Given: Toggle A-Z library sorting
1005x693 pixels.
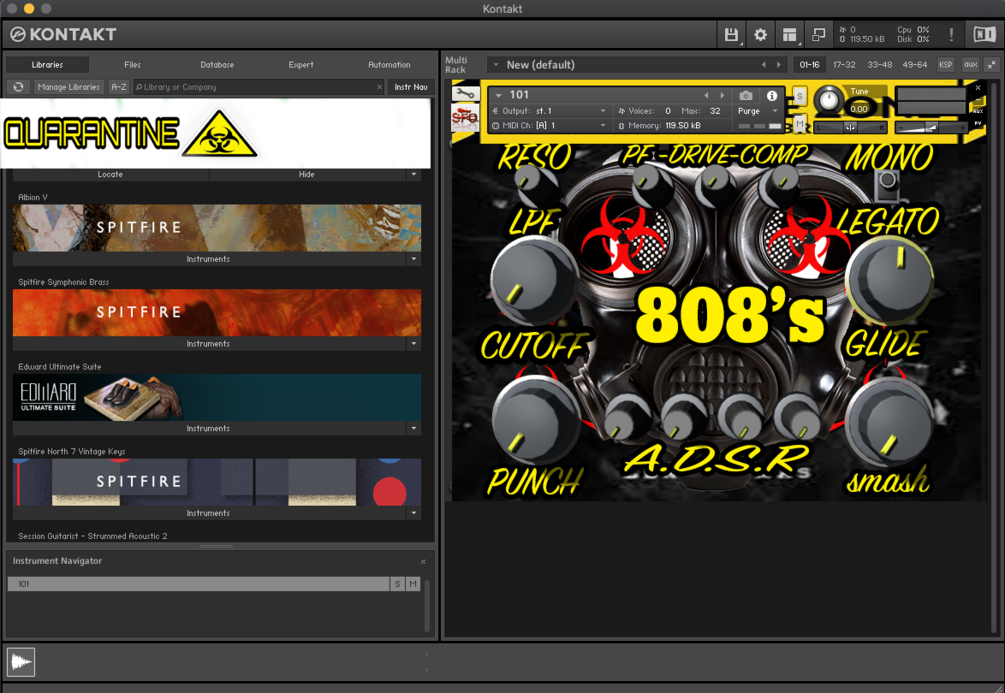Looking at the screenshot, I should pyautogui.click(x=119, y=87).
